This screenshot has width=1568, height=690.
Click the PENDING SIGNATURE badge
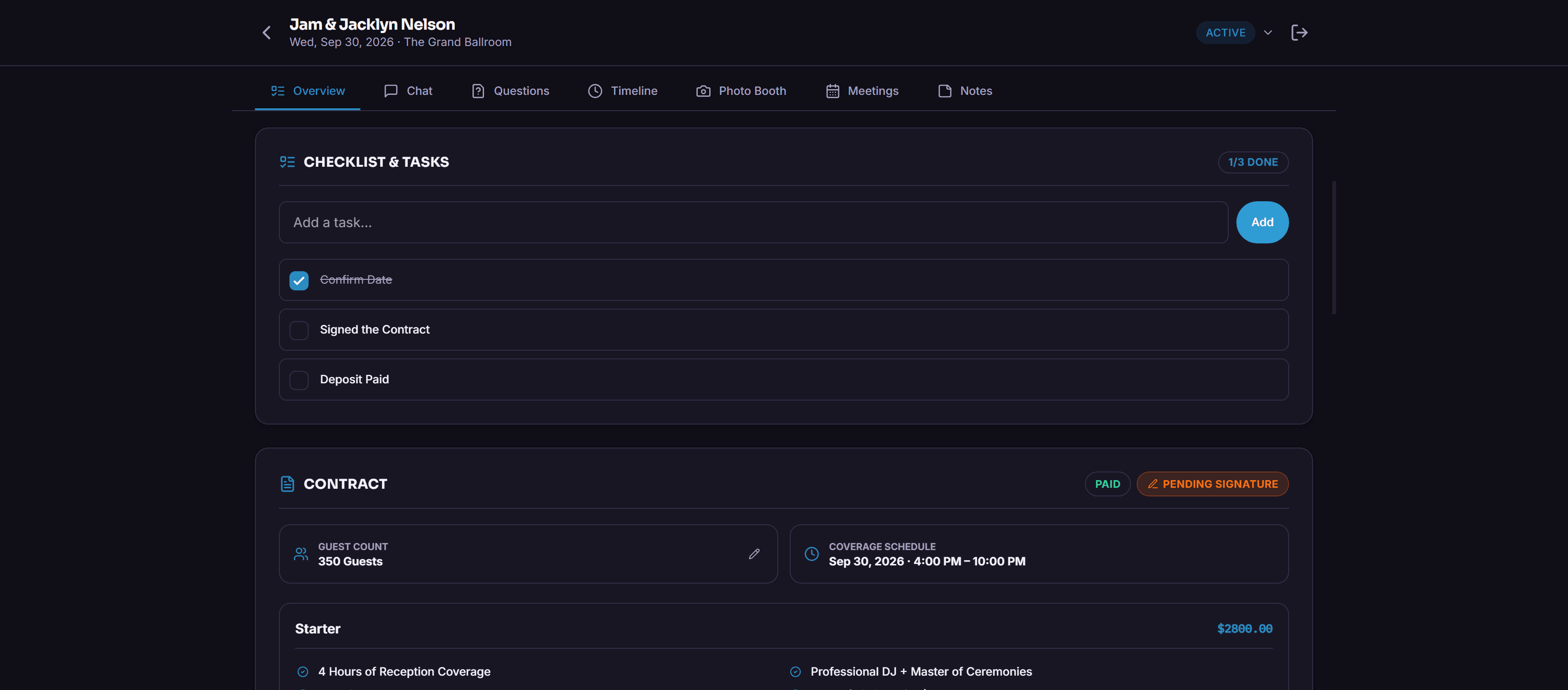1212,484
